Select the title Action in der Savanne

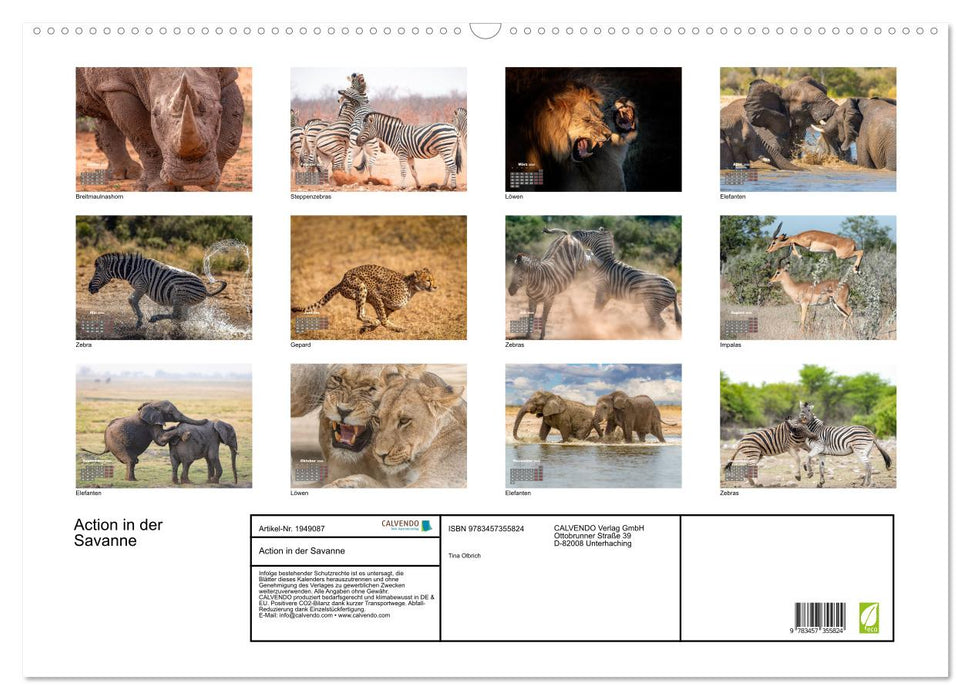pyautogui.click(x=116, y=532)
